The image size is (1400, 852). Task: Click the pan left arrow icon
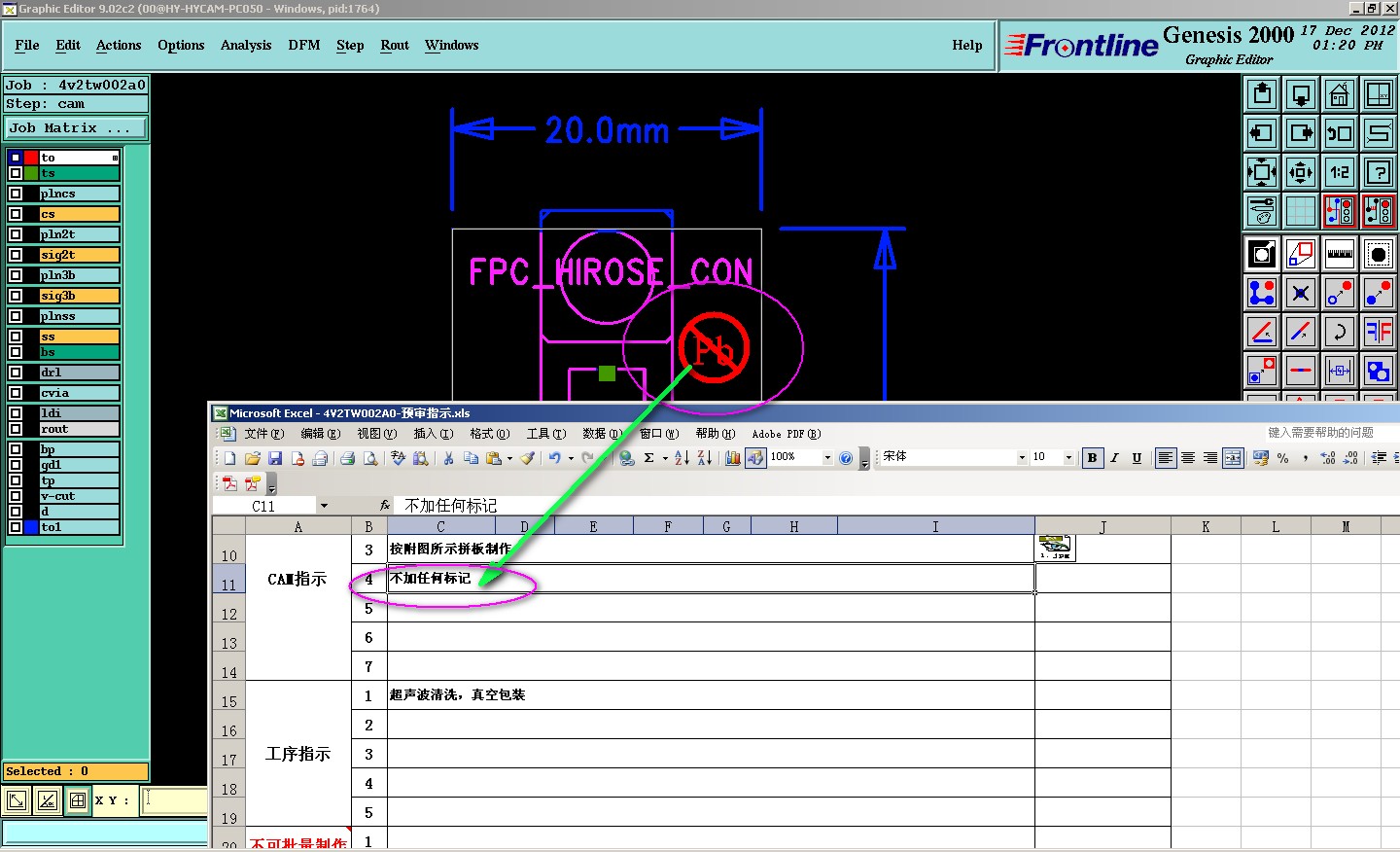coord(1262,133)
